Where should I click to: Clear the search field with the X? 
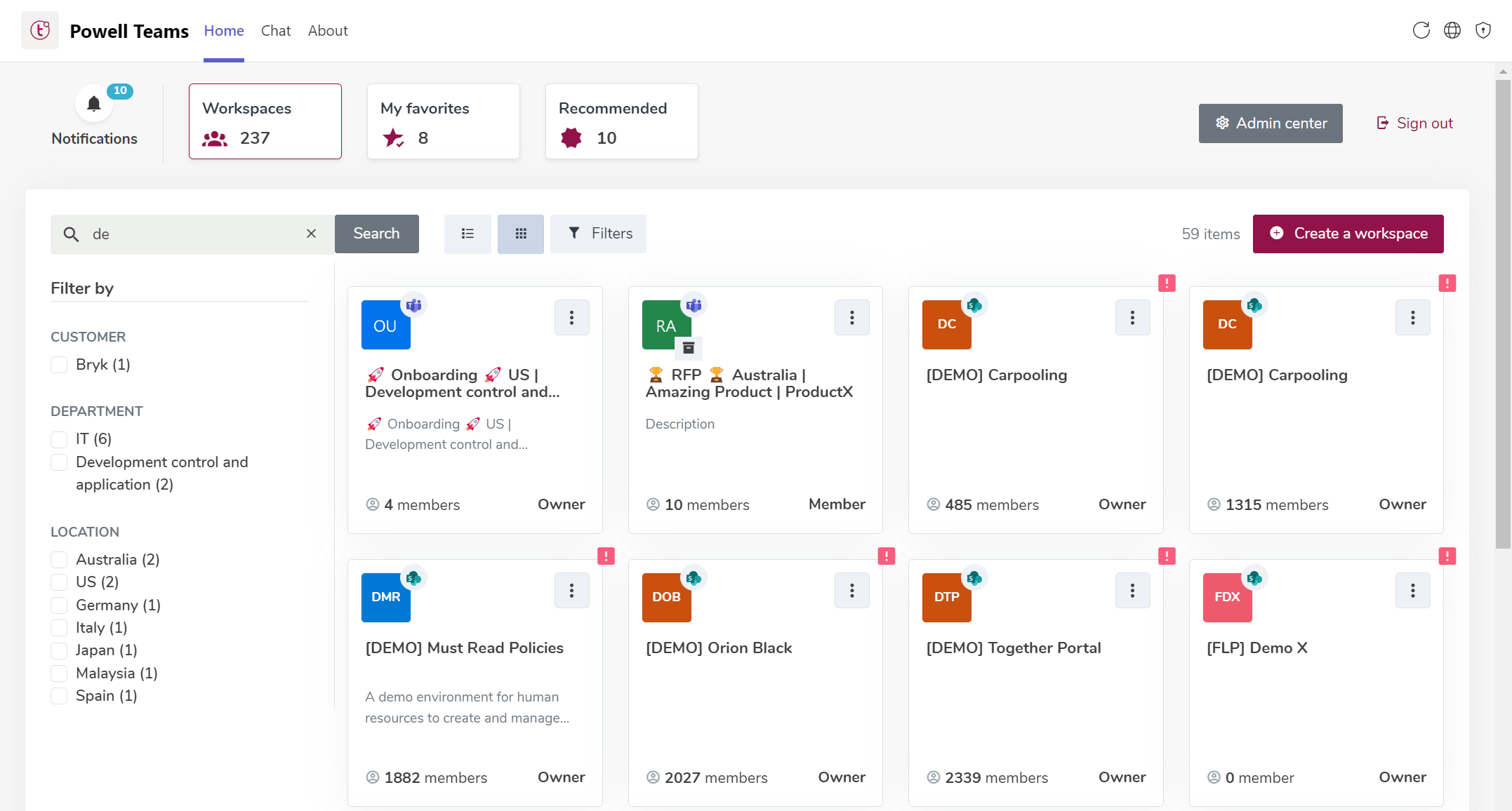click(312, 234)
